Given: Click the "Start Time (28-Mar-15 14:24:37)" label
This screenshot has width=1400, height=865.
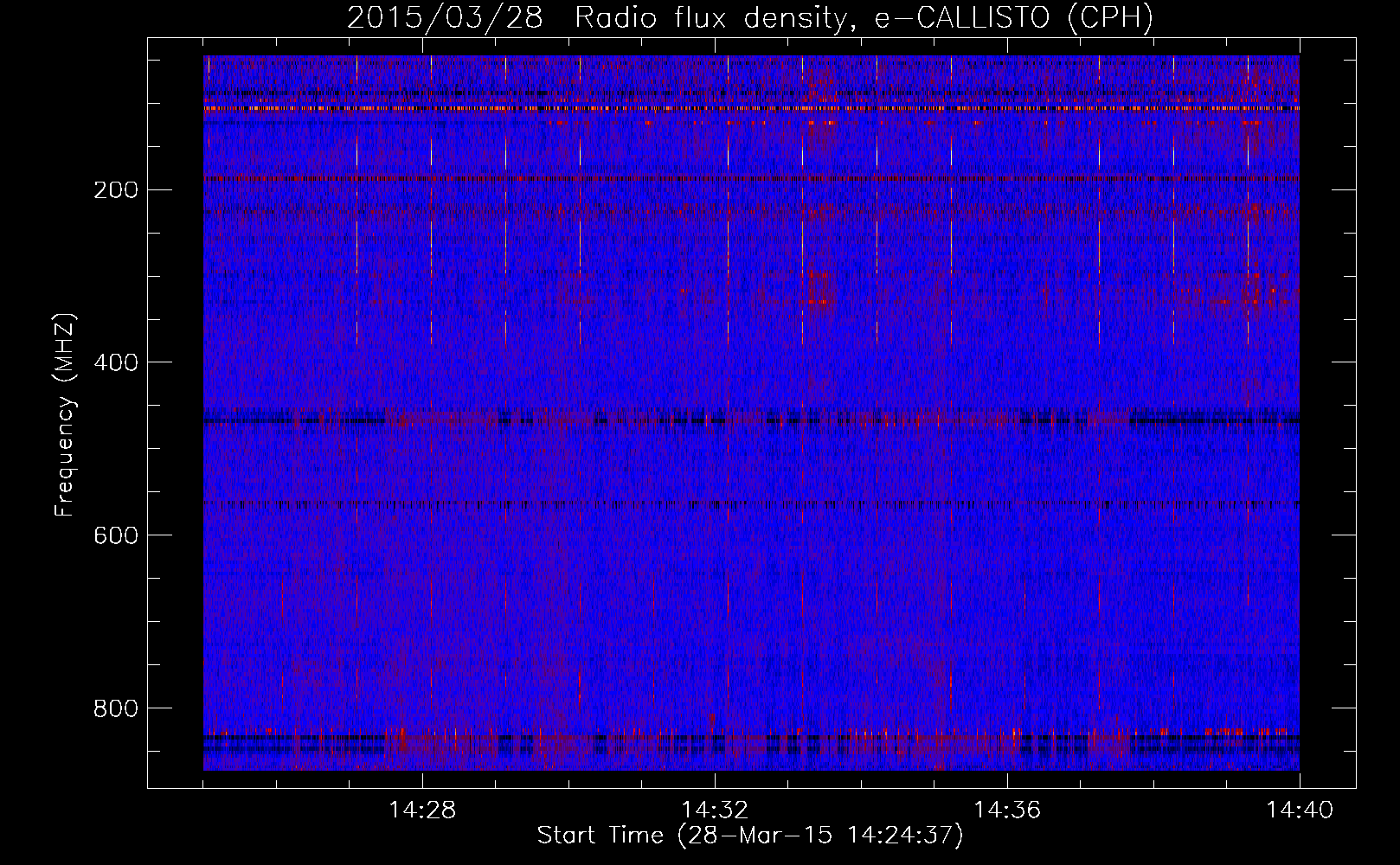Looking at the screenshot, I should tap(750, 836).
